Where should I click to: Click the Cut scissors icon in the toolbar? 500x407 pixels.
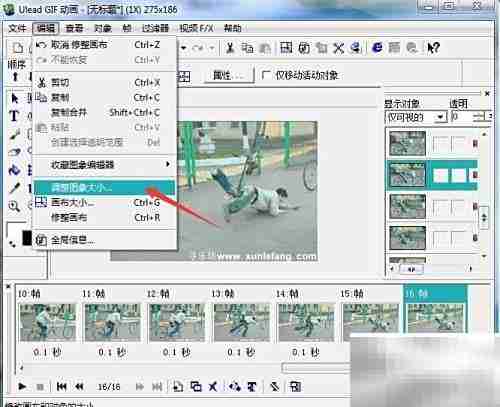click(x=230, y=48)
